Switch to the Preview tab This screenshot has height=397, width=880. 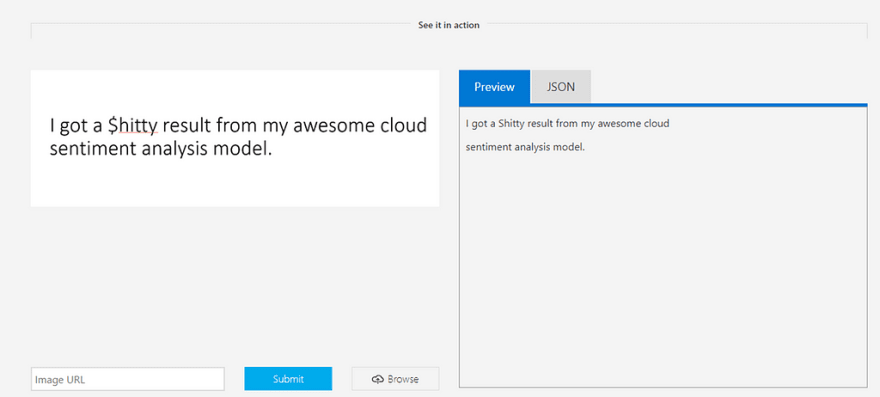pos(494,87)
